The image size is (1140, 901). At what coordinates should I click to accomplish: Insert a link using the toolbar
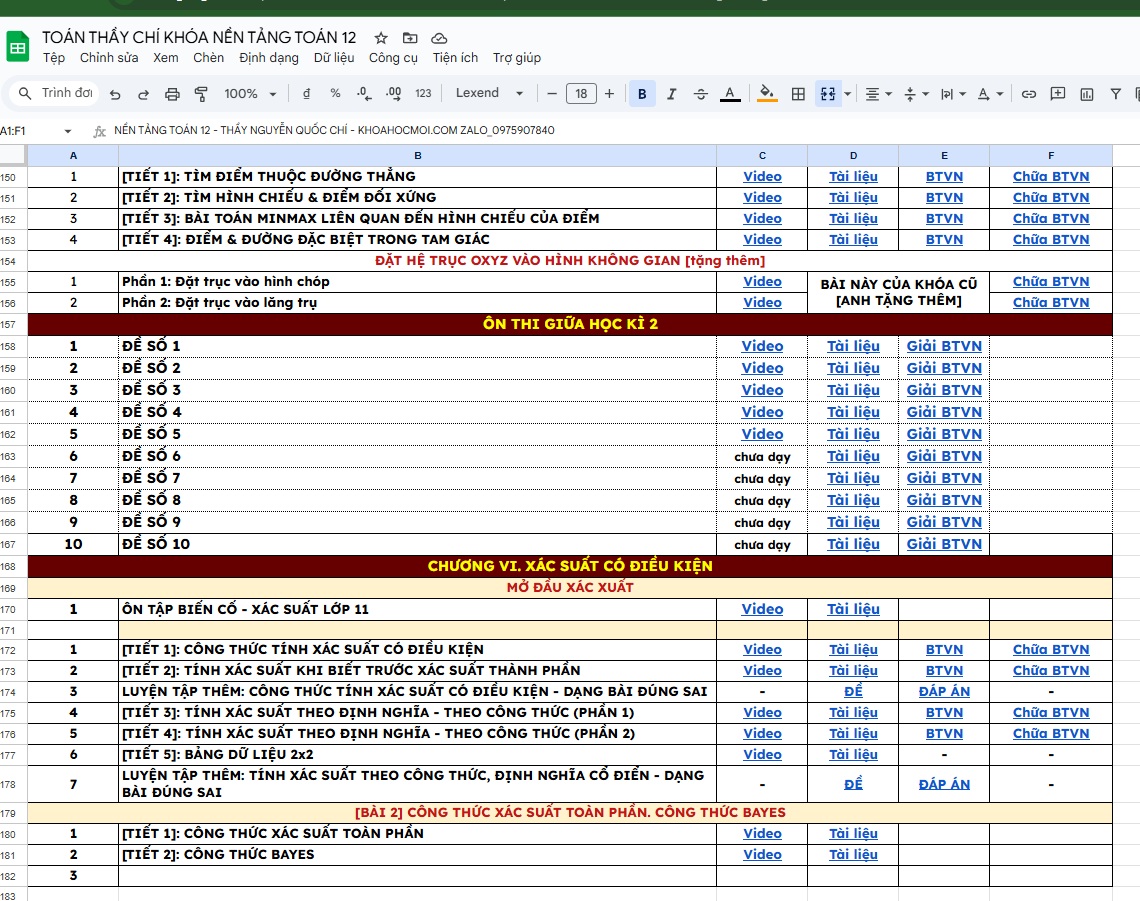tap(1029, 94)
